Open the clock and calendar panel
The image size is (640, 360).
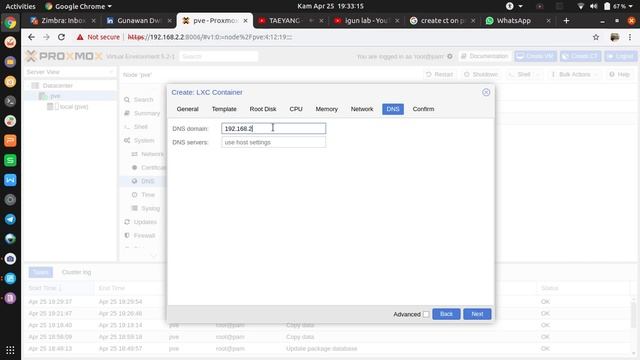[x=330, y=6]
